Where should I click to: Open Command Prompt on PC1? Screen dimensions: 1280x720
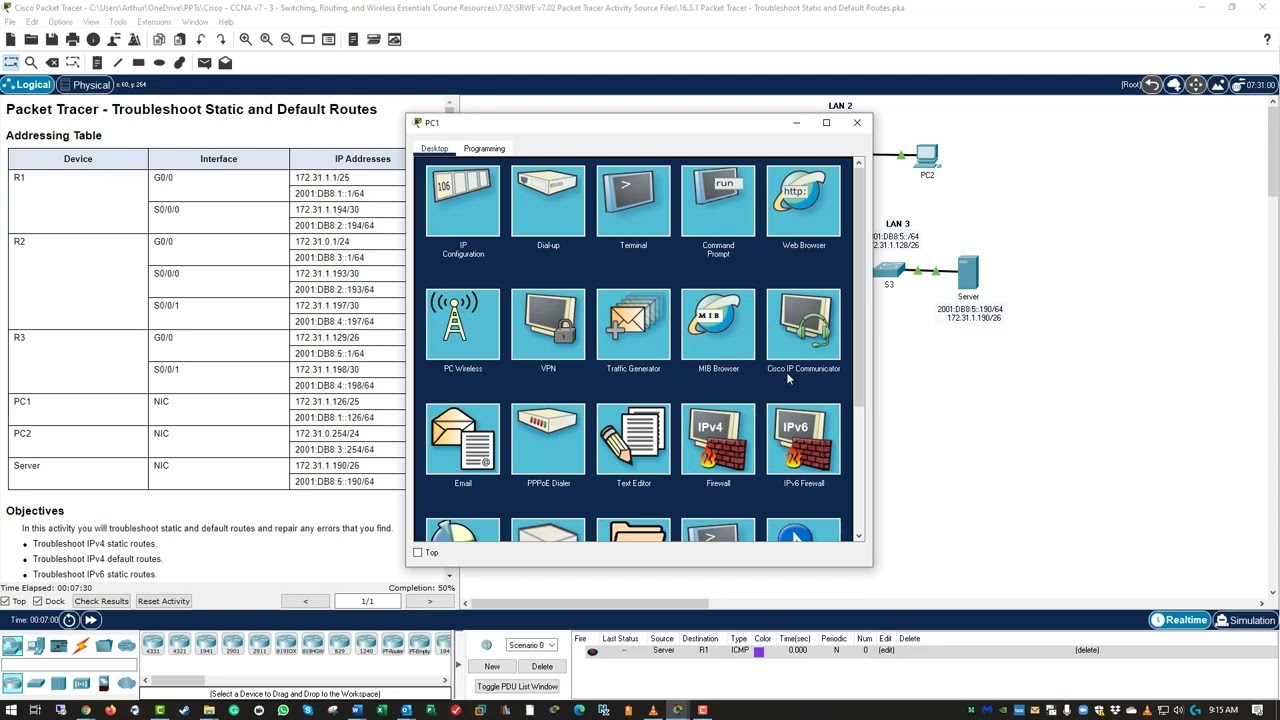click(718, 203)
